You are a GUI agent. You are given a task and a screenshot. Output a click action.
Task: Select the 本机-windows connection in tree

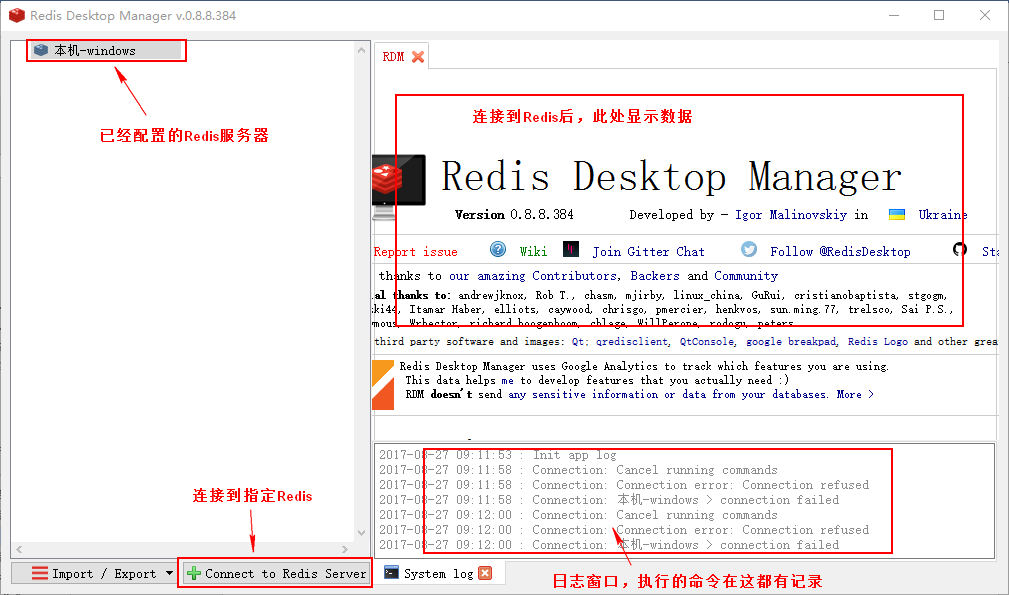(x=95, y=50)
